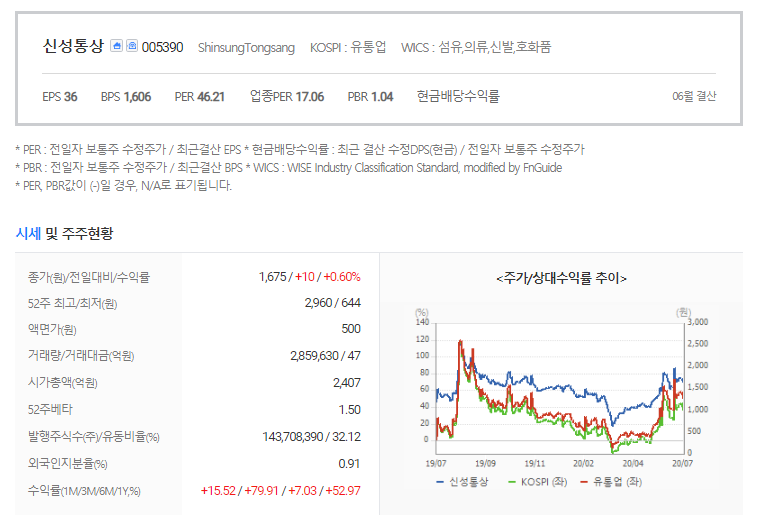Click the N/A로 표기됩니다 footnote

[x=124, y=186]
